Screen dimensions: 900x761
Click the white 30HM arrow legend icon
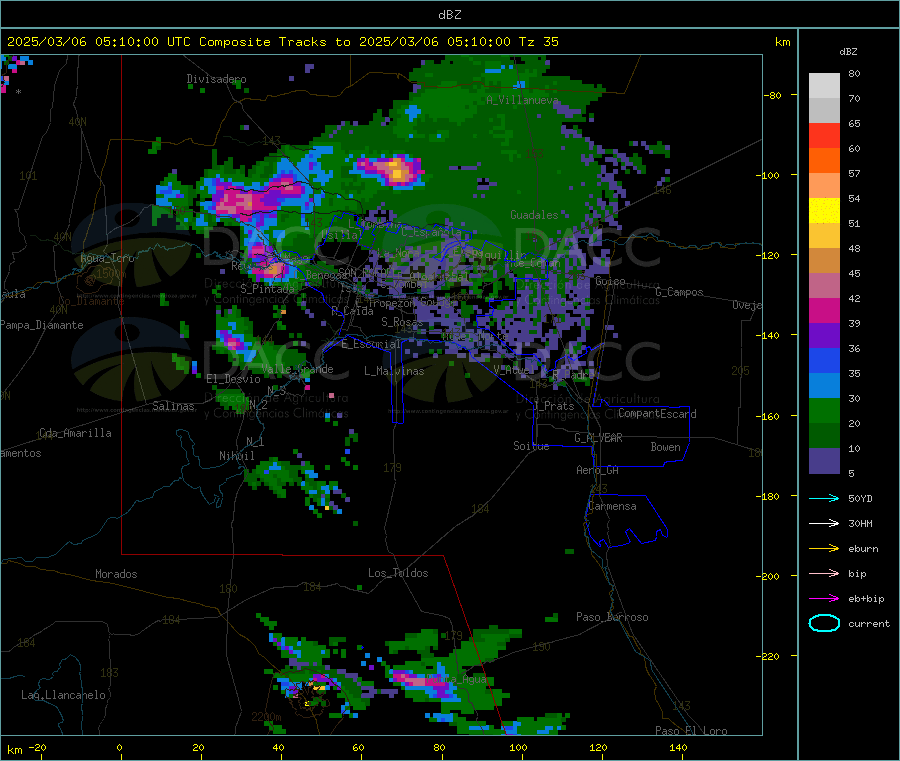click(824, 523)
